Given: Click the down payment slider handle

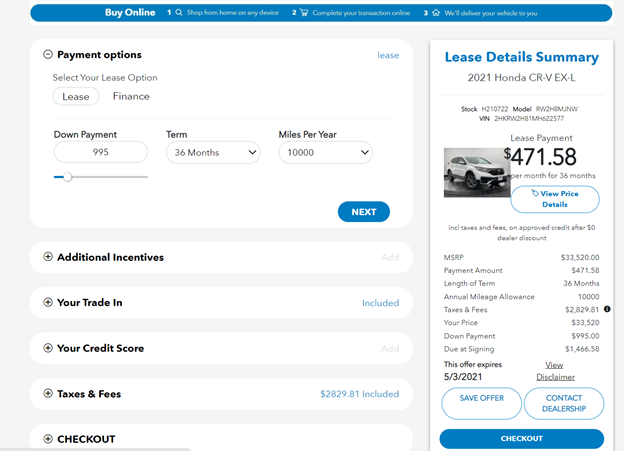Looking at the screenshot, I should [x=67, y=177].
